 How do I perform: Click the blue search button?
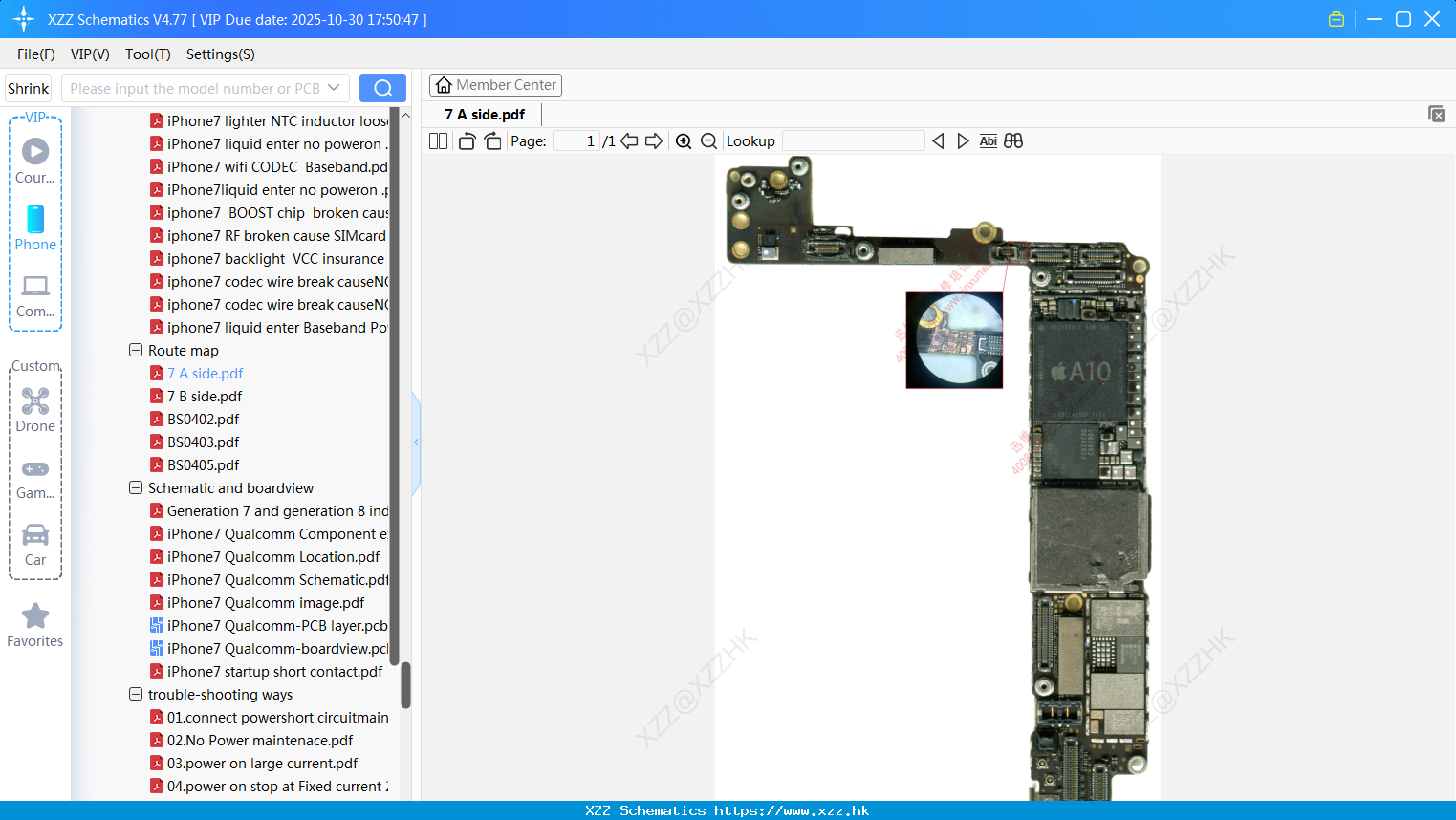[x=382, y=88]
